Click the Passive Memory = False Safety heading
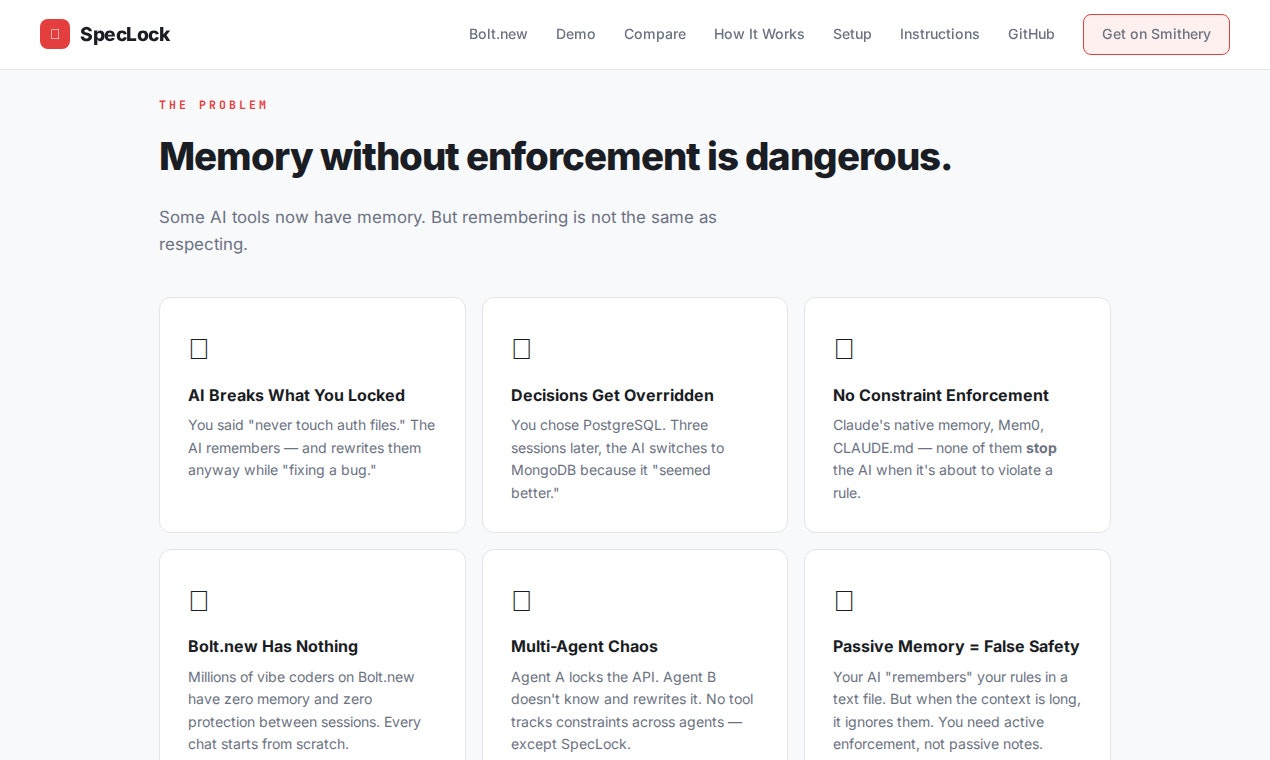Screen dimensions: 1270x760 pyautogui.click(x=956, y=646)
